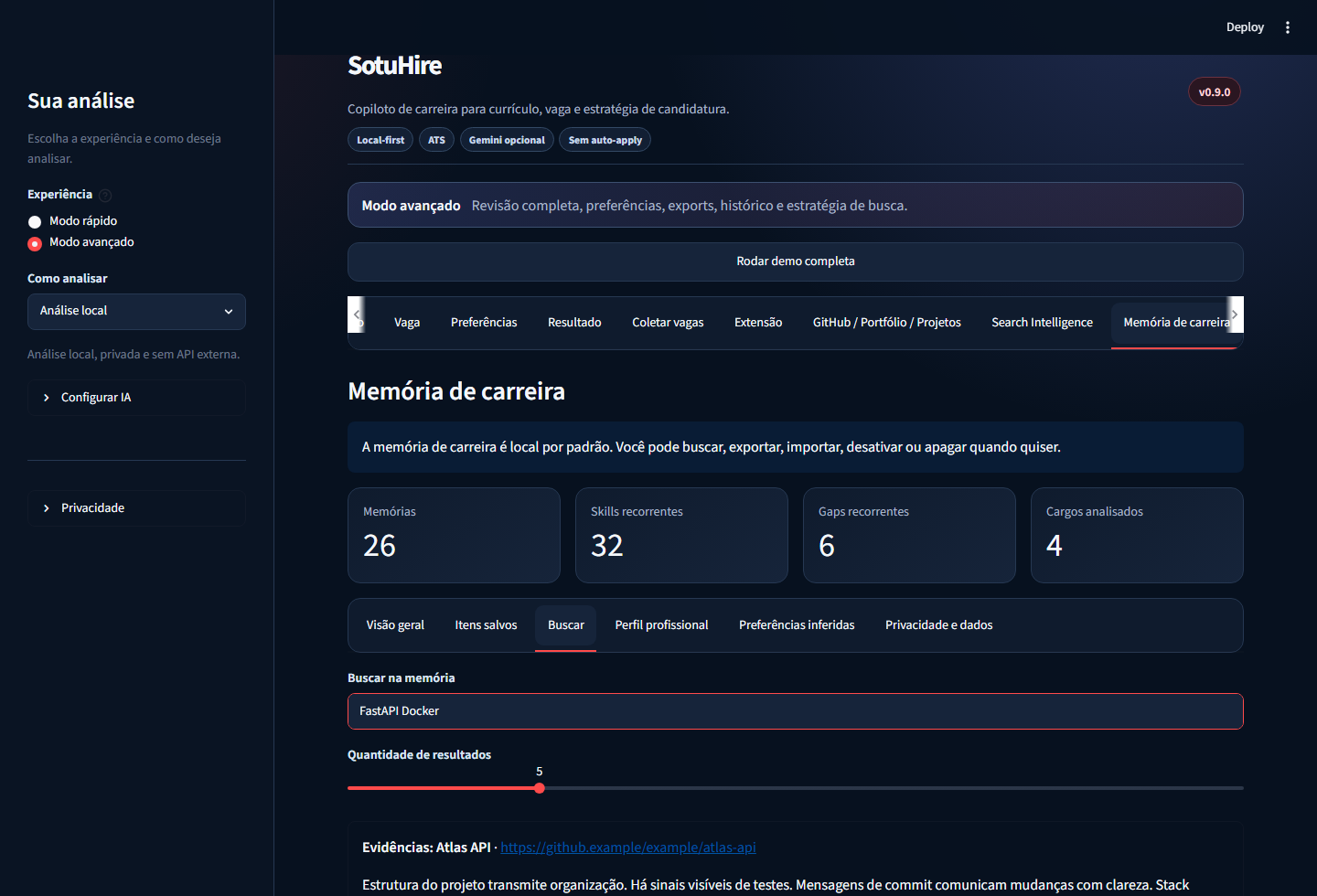Select the Buscar sub-tab

566,625
